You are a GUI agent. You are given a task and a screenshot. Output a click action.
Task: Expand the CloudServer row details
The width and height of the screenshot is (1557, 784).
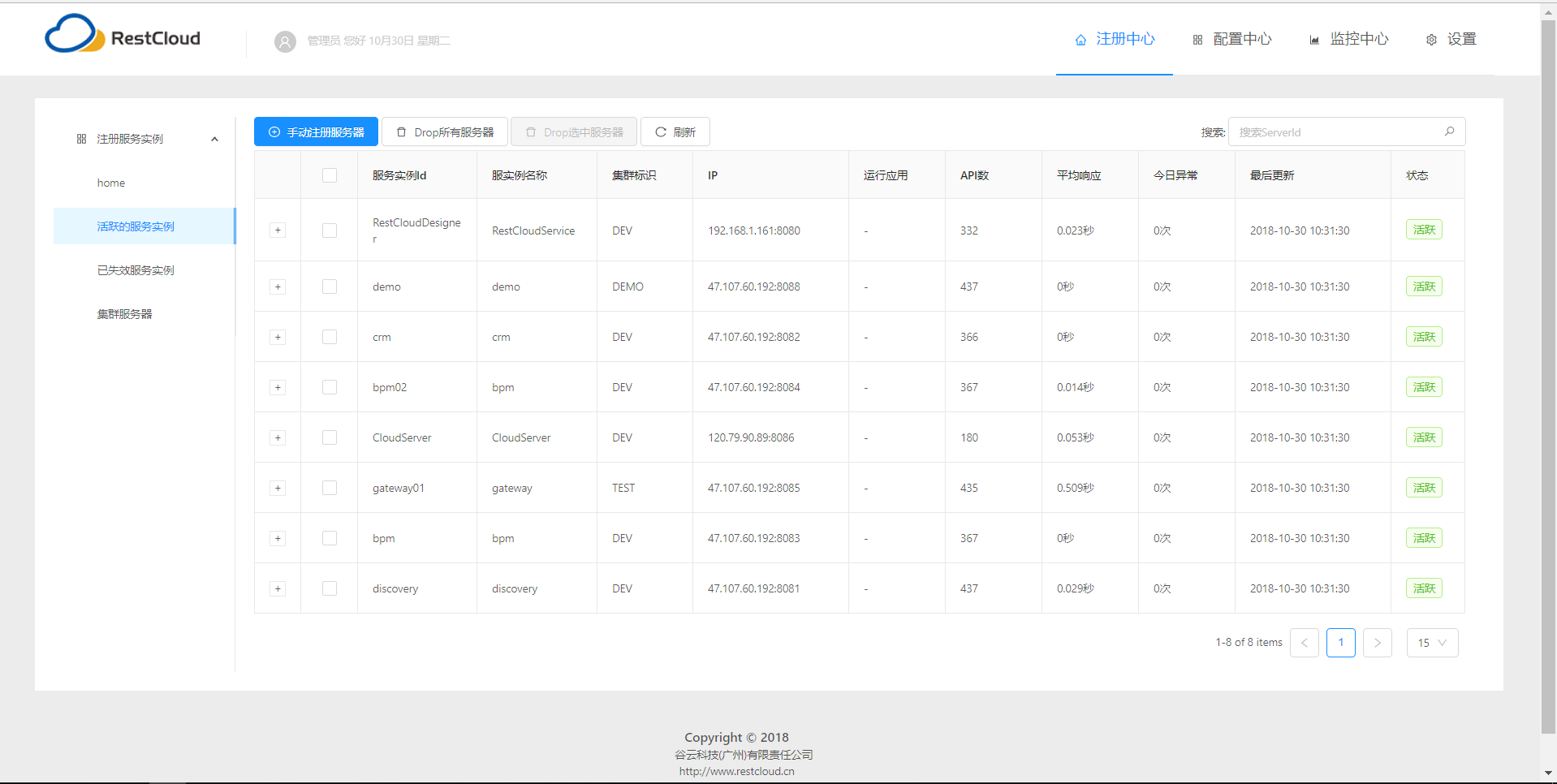[278, 437]
